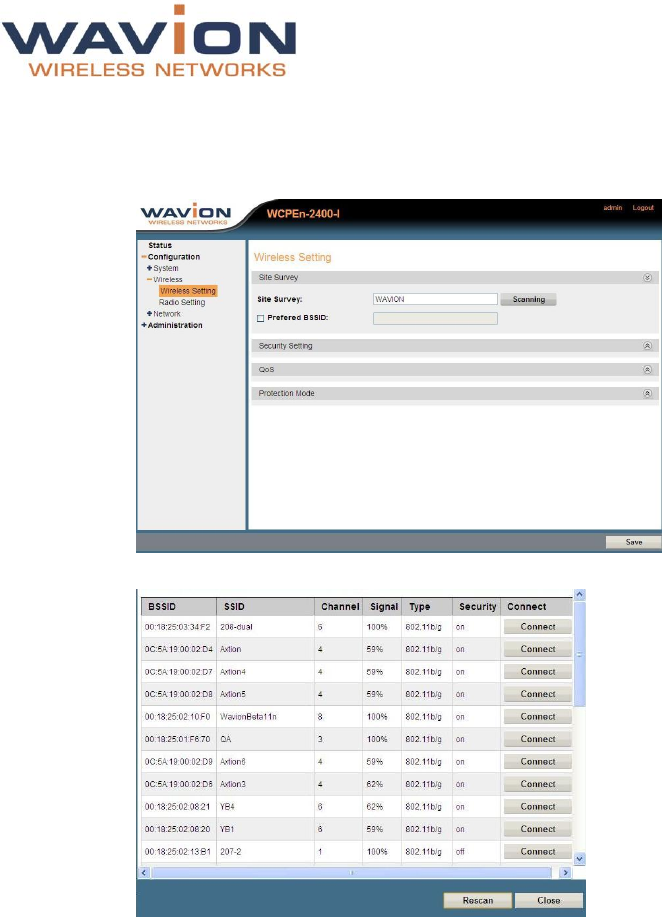Click the scroll up arrow in survey list
The image size is (662, 917).
[579, 595]
